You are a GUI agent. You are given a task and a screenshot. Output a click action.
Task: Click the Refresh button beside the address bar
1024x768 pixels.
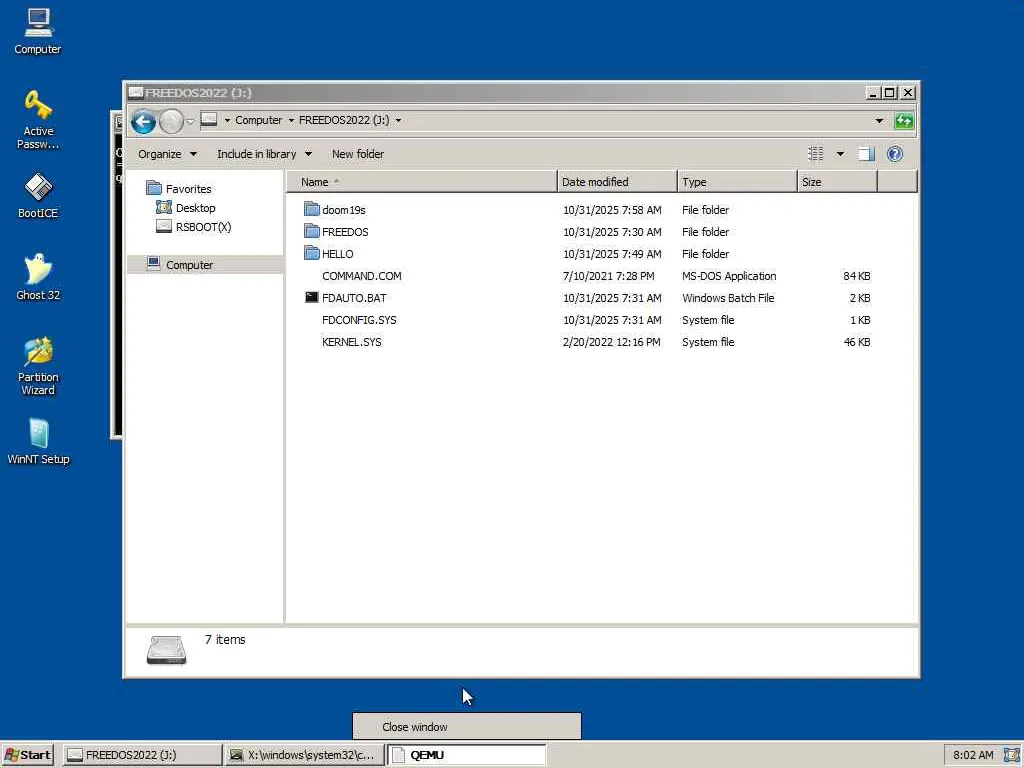(x=904, y=121)
